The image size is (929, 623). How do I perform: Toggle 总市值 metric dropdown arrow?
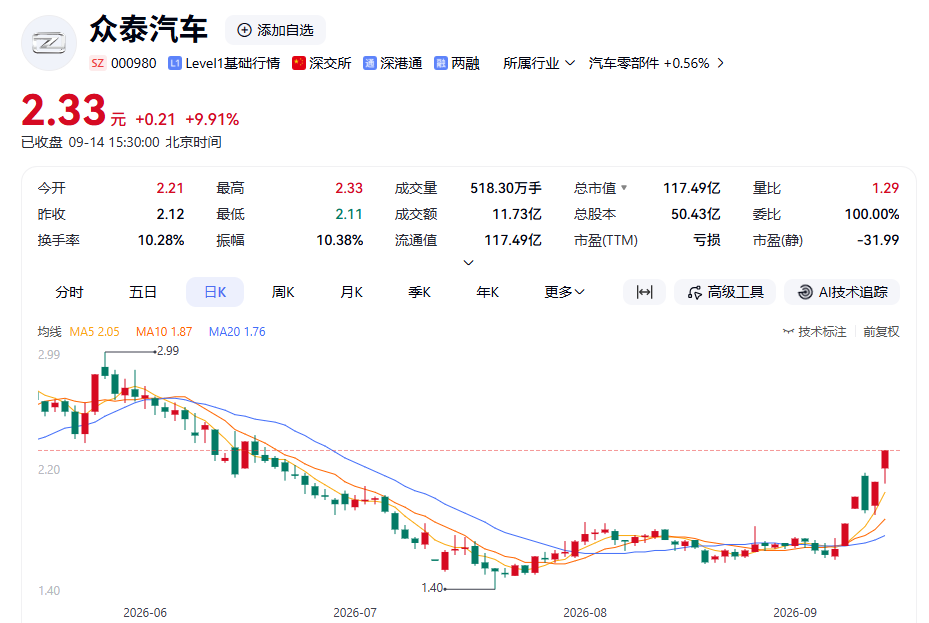624,188
